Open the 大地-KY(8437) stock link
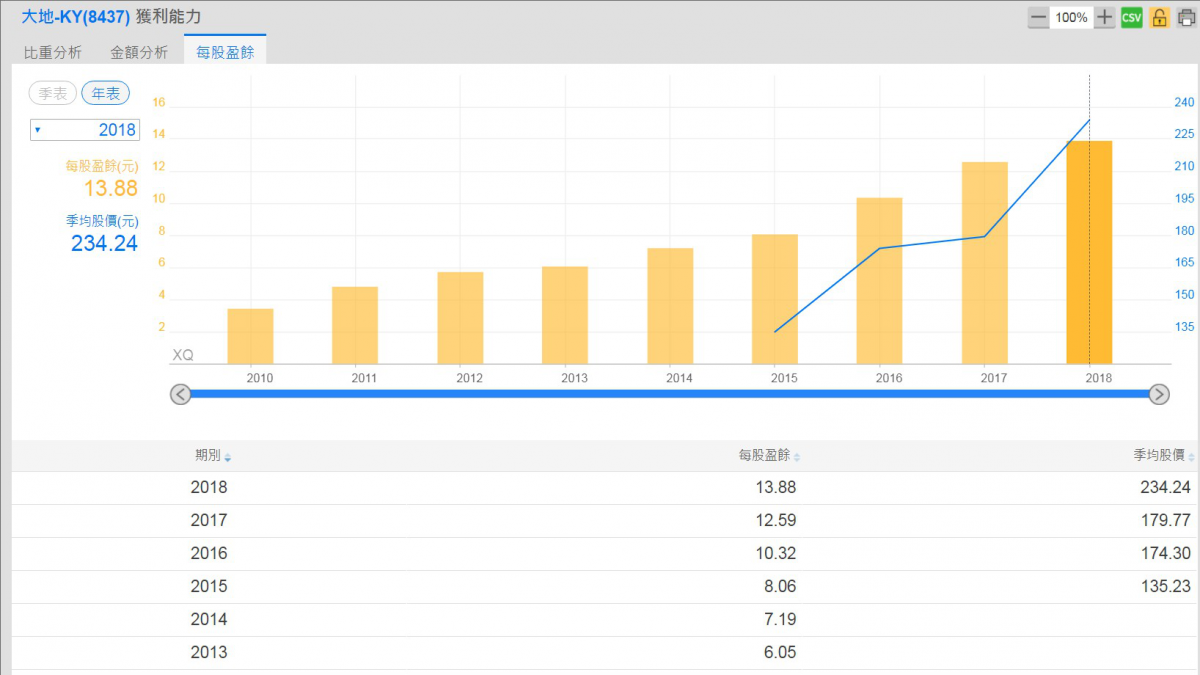 [x=76, y=17]
